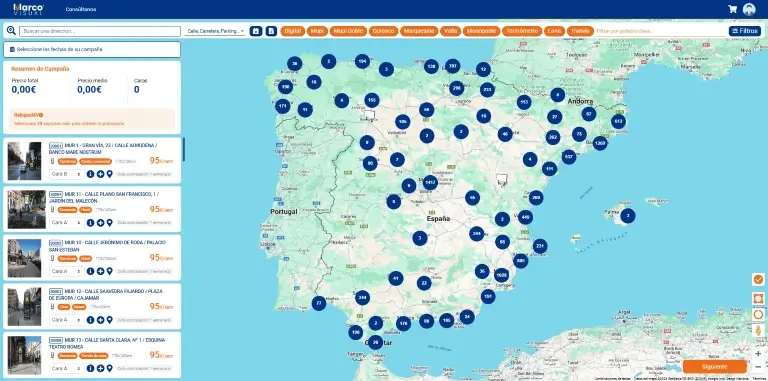The width and height of the screenshot is (768, 381).
Task: Show info for the MUR 1 listing
Action: coord(91,174)
